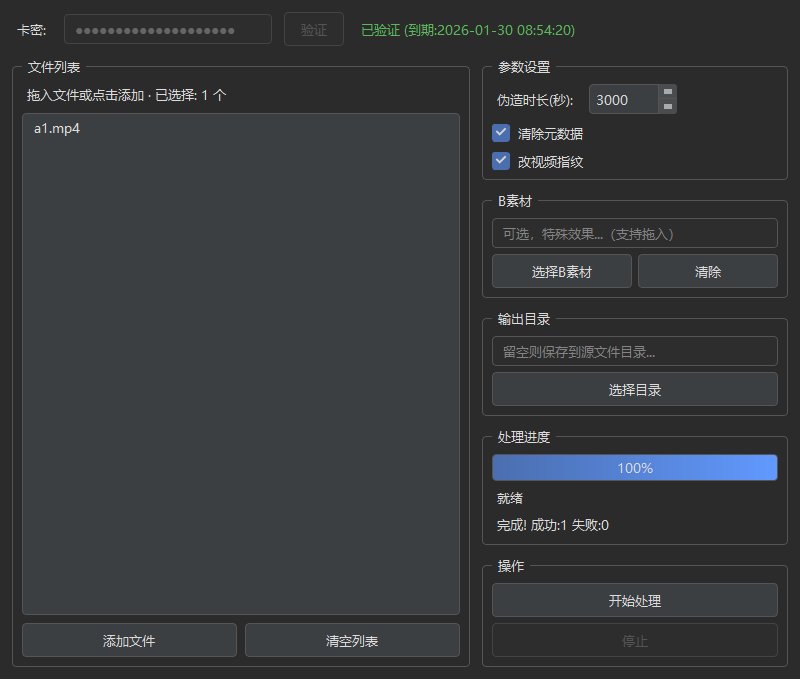Select a1.mp4 in the file list
This screenshot has width=800, height=679.
coord(57,129)
